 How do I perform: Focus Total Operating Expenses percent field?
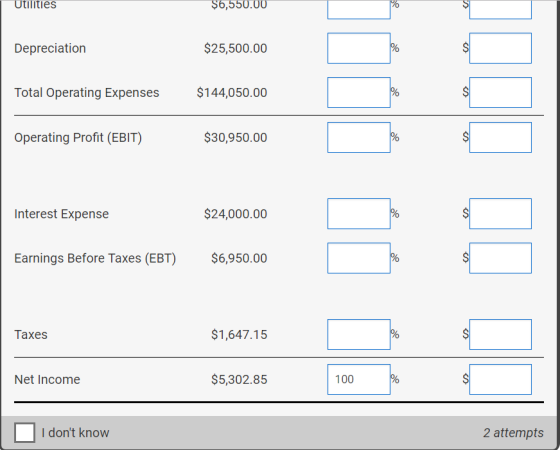(x=359, y=92)
